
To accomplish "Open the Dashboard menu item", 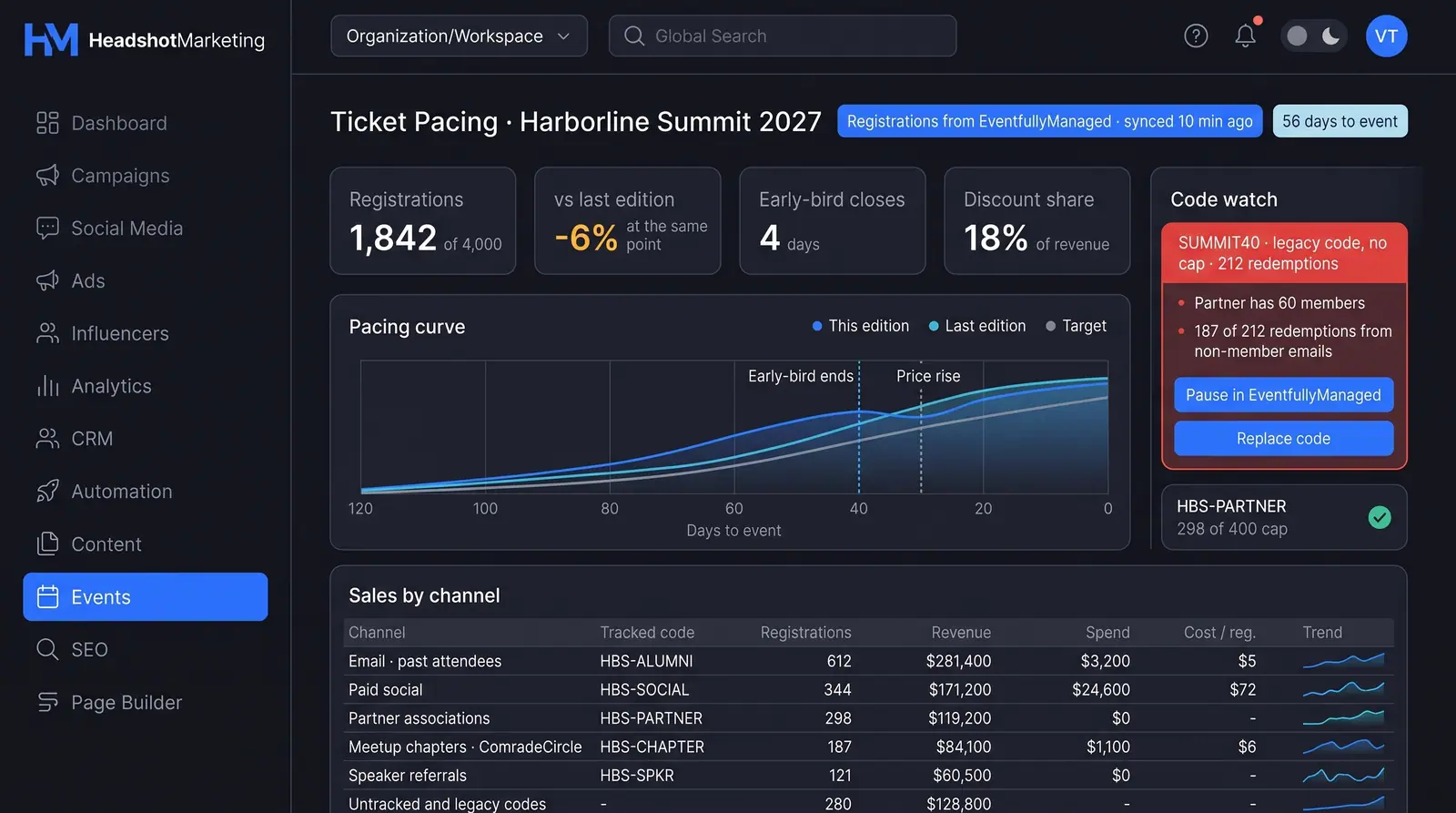I will point(146,123).
